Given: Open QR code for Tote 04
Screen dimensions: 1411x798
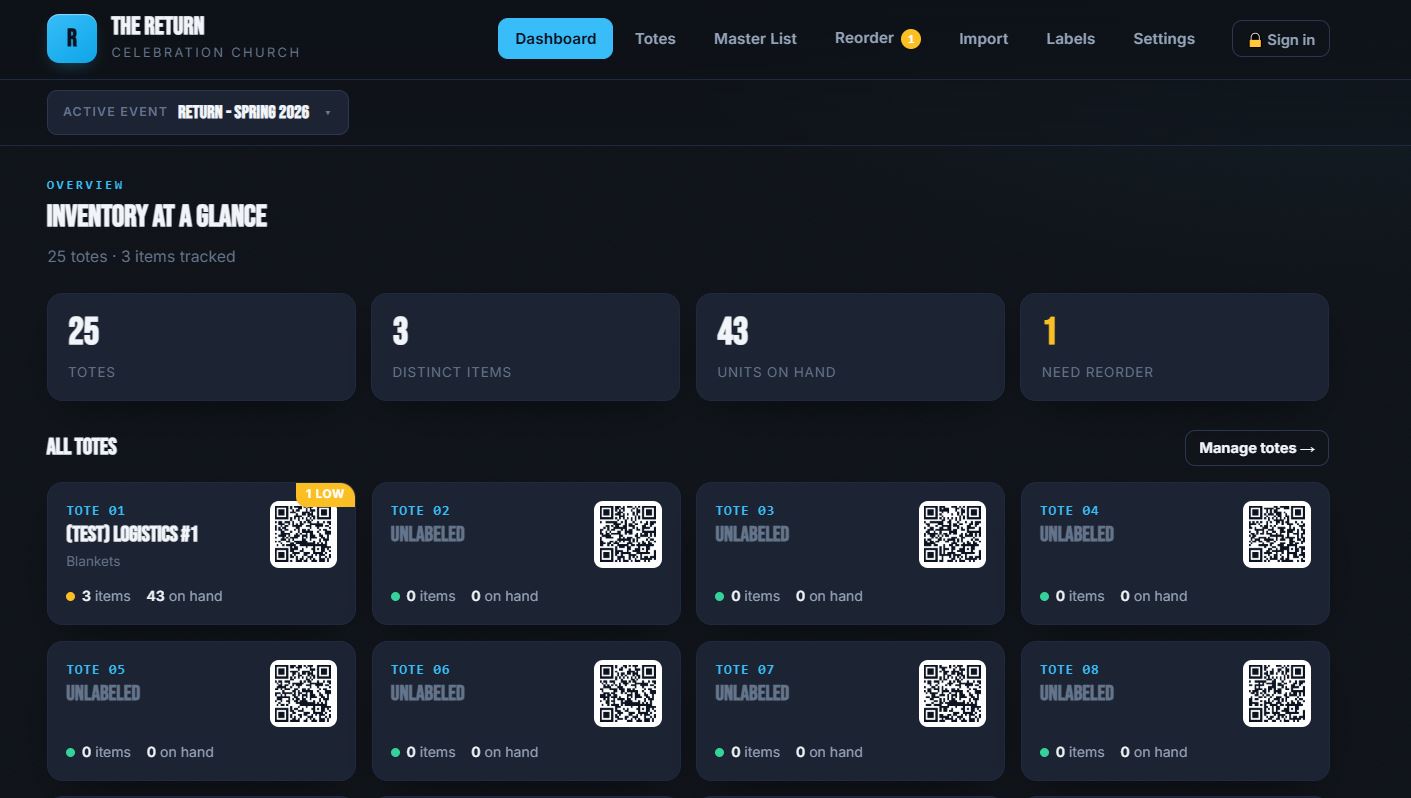Looking at the screenshot, I should (x=1277, y=534).
